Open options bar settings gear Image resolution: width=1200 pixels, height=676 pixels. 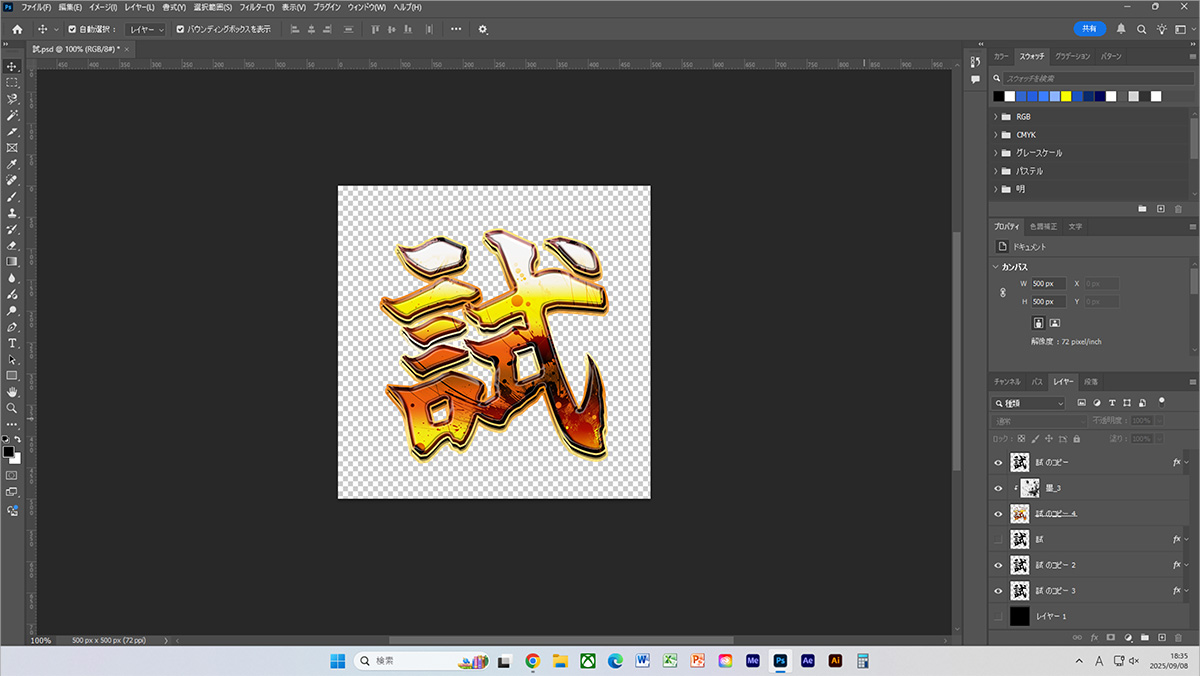pos(483,29)
